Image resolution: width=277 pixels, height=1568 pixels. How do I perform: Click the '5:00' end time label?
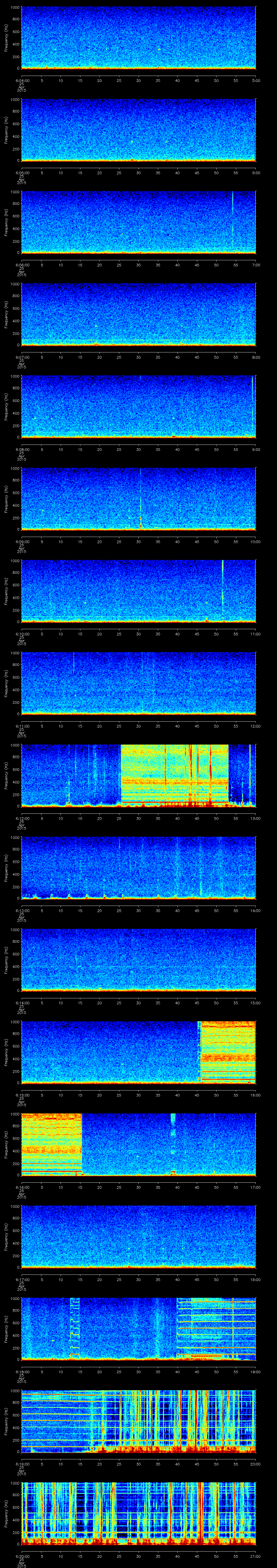coord(256,80)
